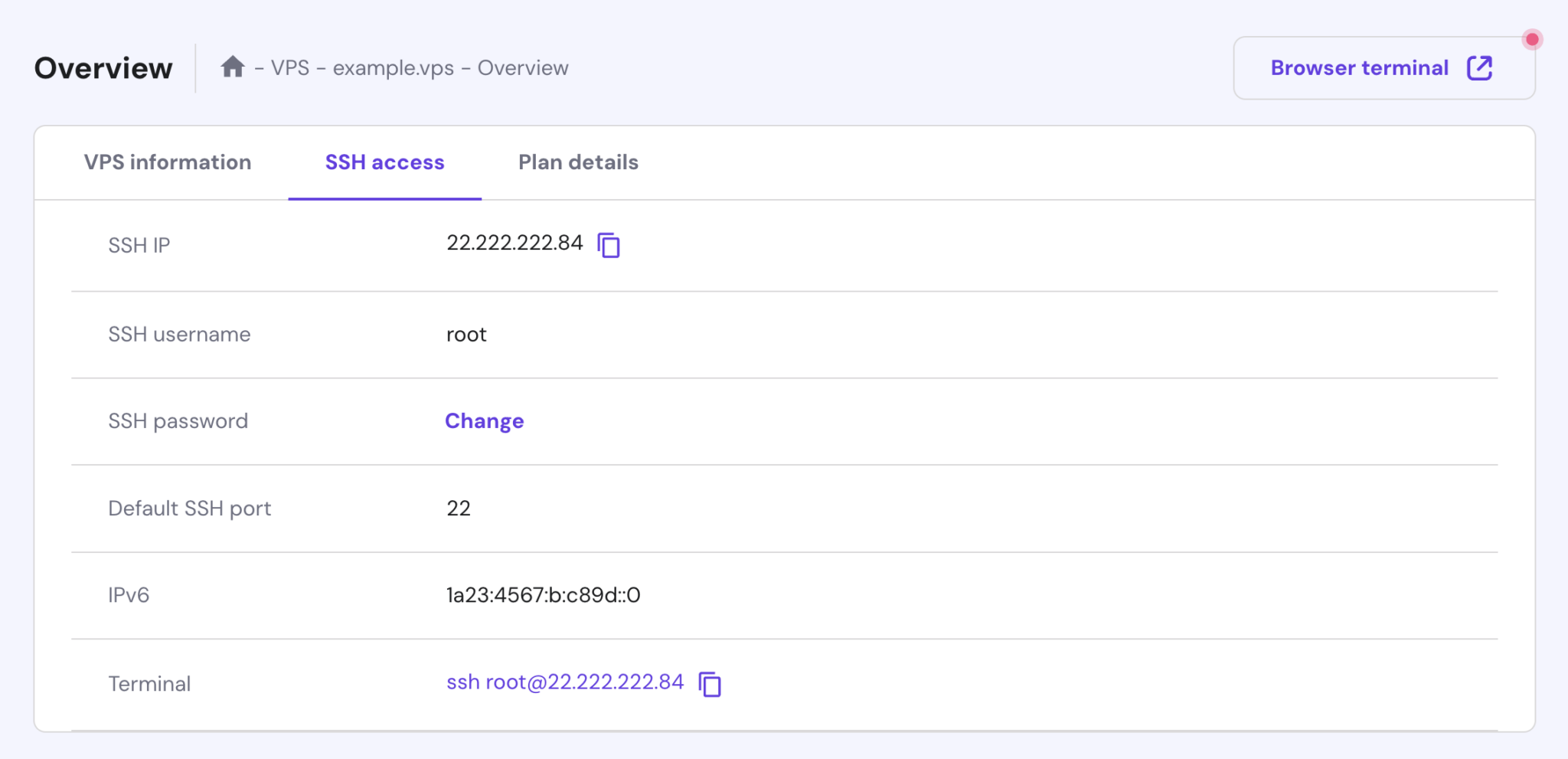Screen dimensions: 1568x759
Task: Click the red notification dot
Action: coord(1531,39)
